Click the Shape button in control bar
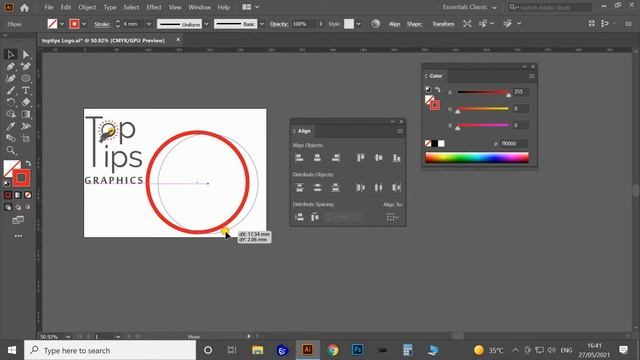Image resolution: width=640 pixels, height=360 pixels. [x=414, y=24]
